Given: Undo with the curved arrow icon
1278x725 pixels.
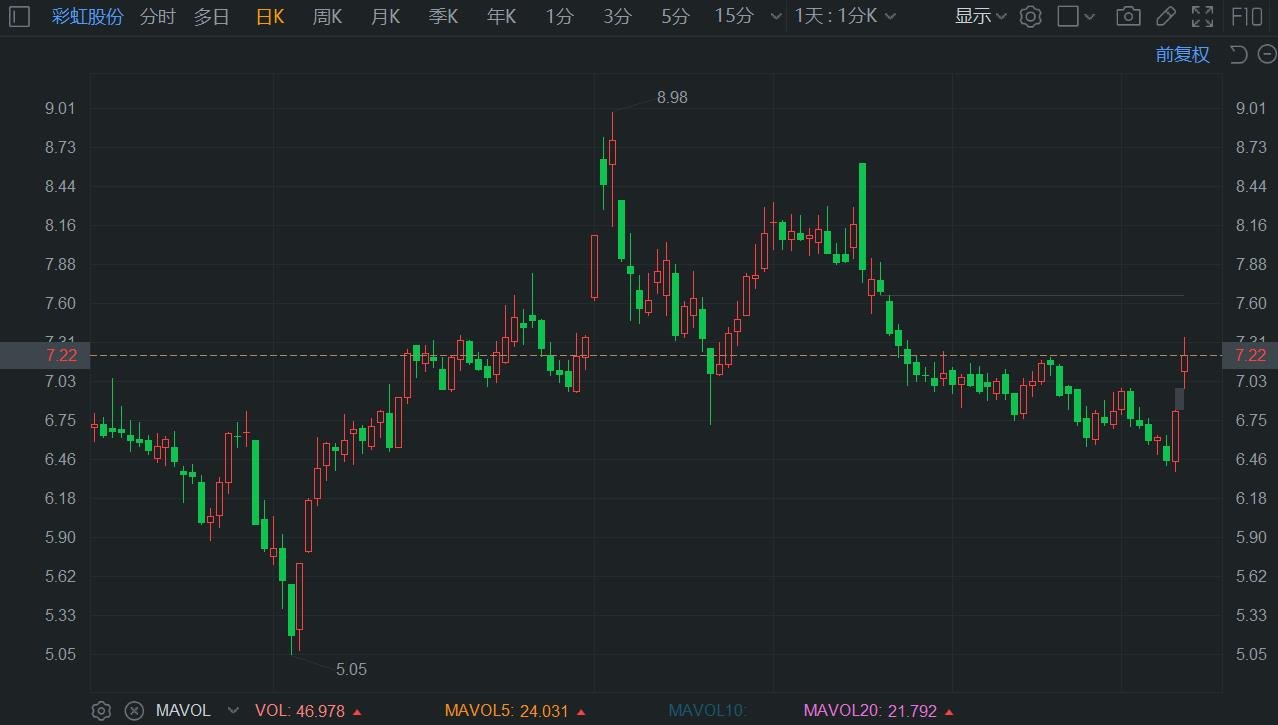Looking at the screenshot, I should tap(1238, 54).
